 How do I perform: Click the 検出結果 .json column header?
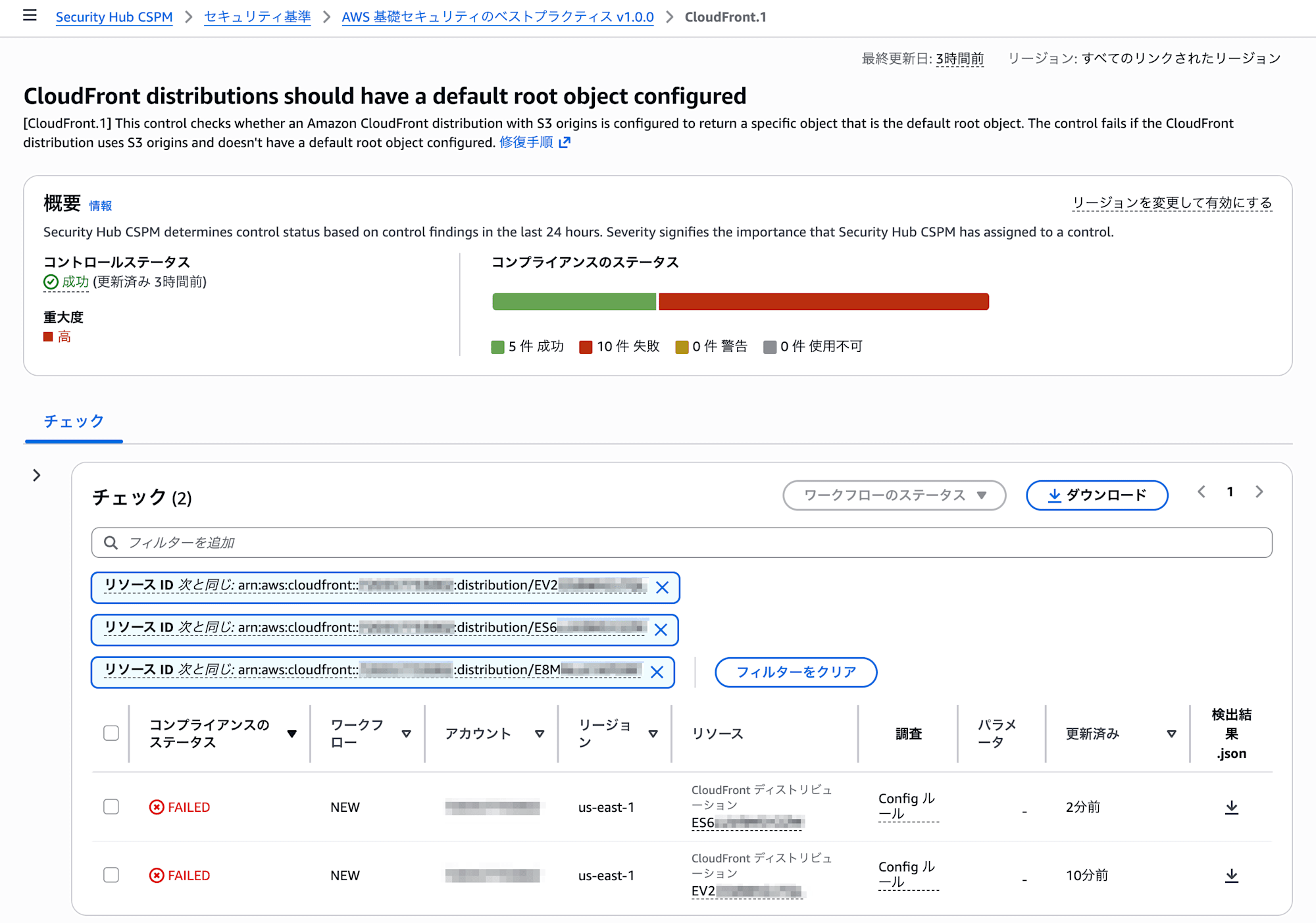[1232, 734]
